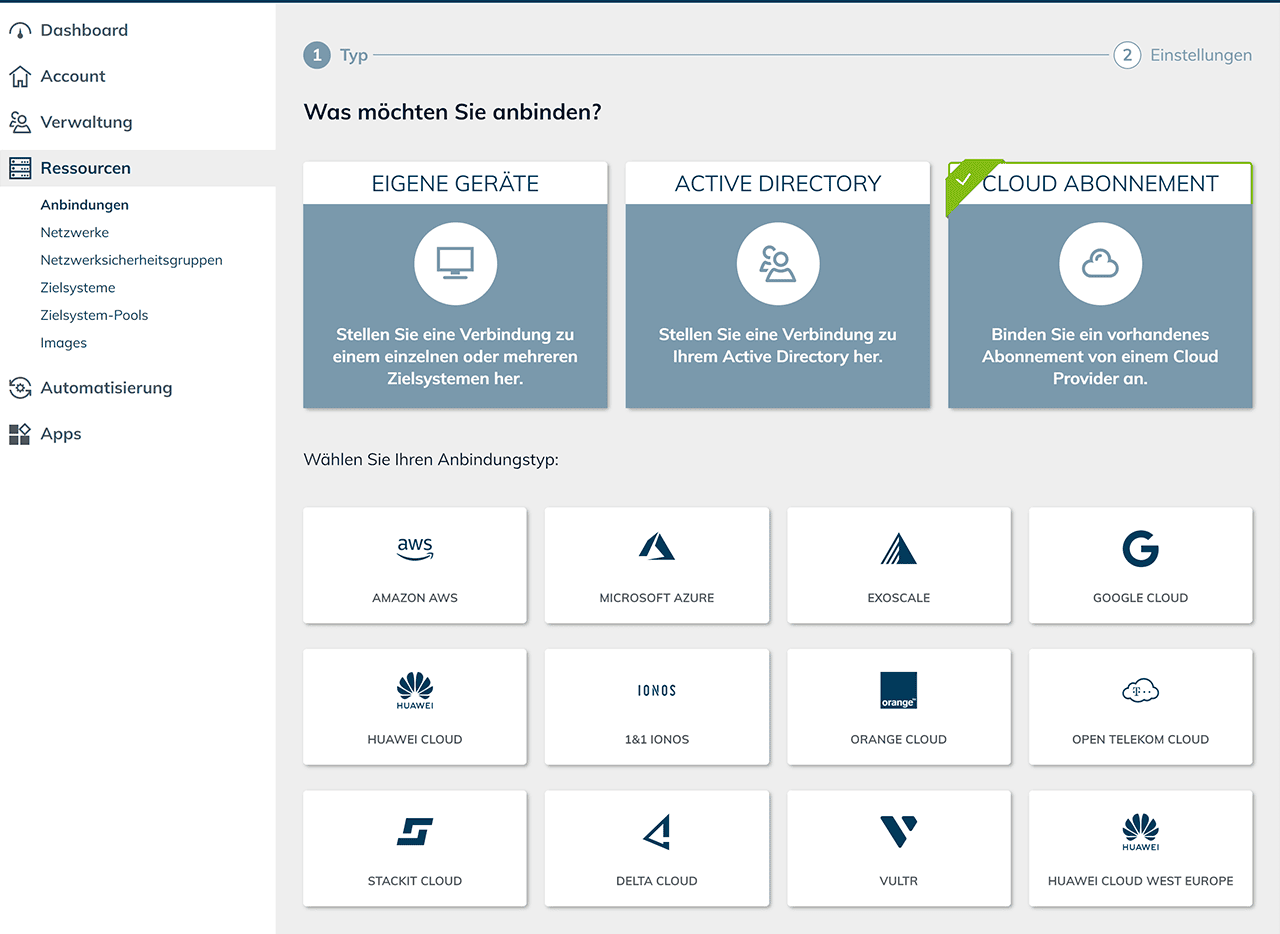
Task: Pick Huawei Cloud West Europe tile
Action: (x=1140, y=848)
